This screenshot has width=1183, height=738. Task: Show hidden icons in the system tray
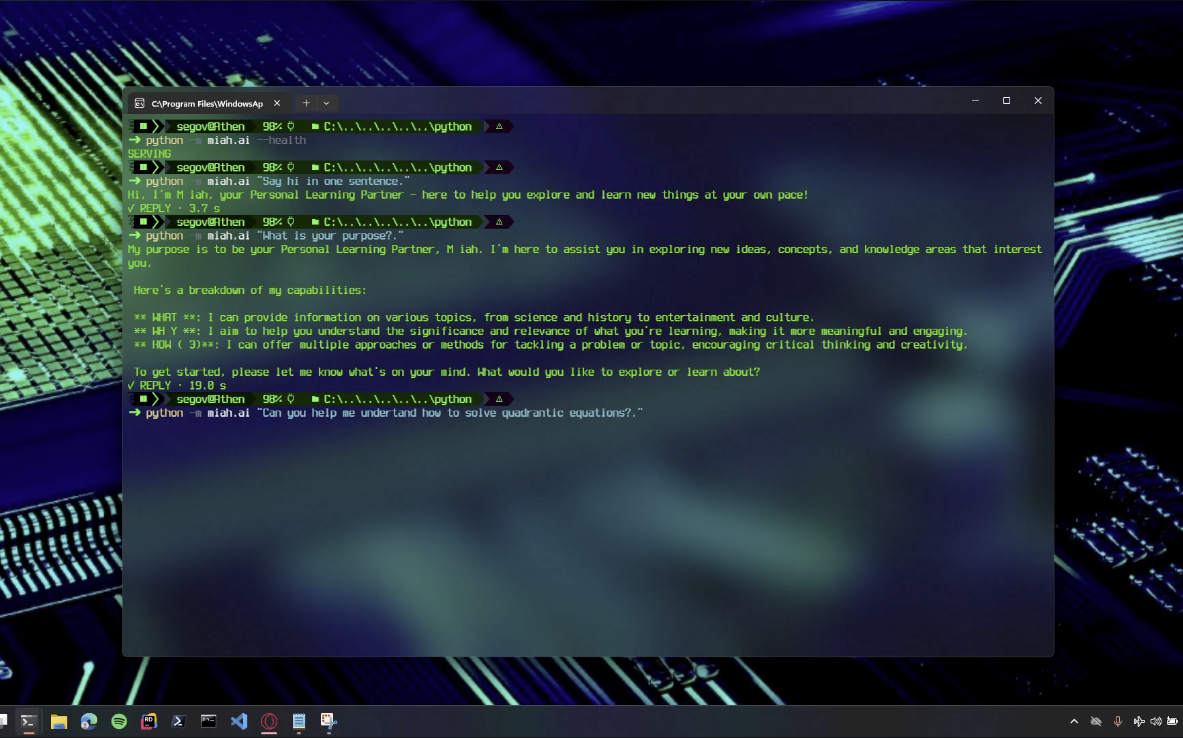coord(1074,721)
